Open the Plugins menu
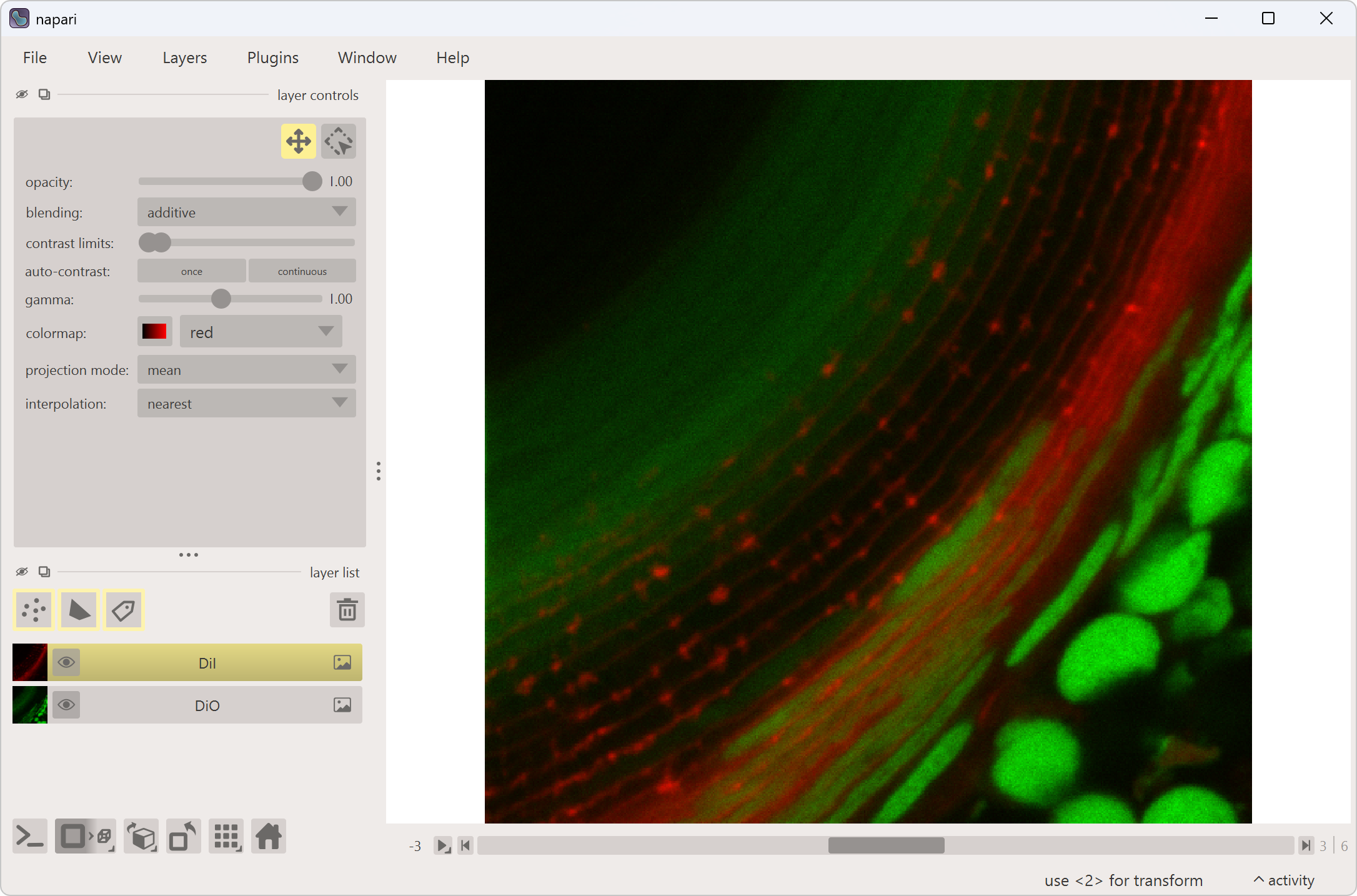Screen dimensions: 1357x896 pyautogui.click(x=273, y=57)
